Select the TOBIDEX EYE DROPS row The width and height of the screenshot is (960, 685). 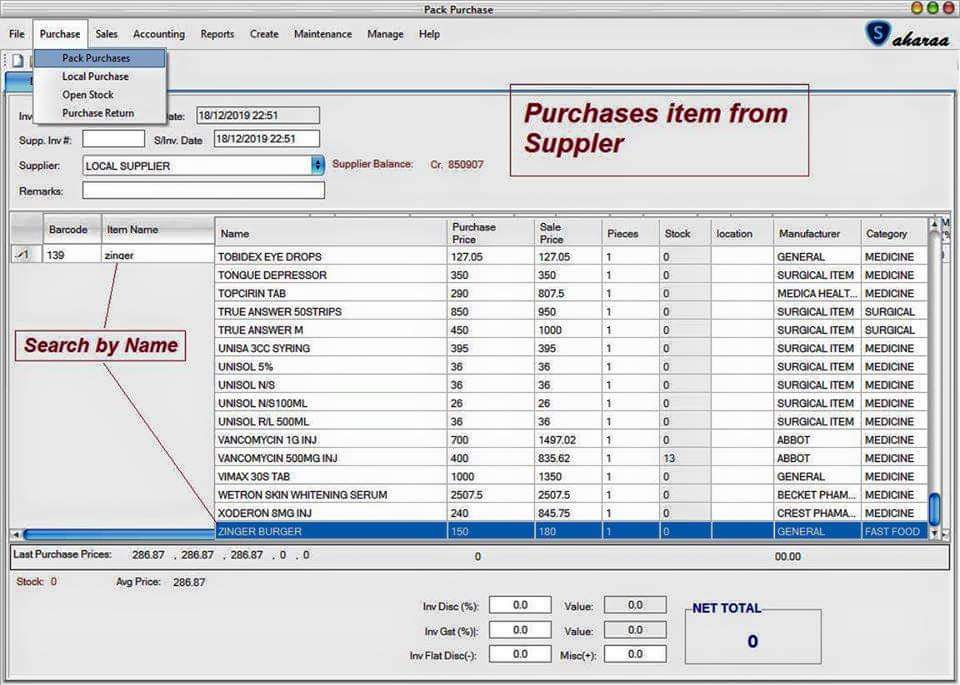(x=572, y=256)
